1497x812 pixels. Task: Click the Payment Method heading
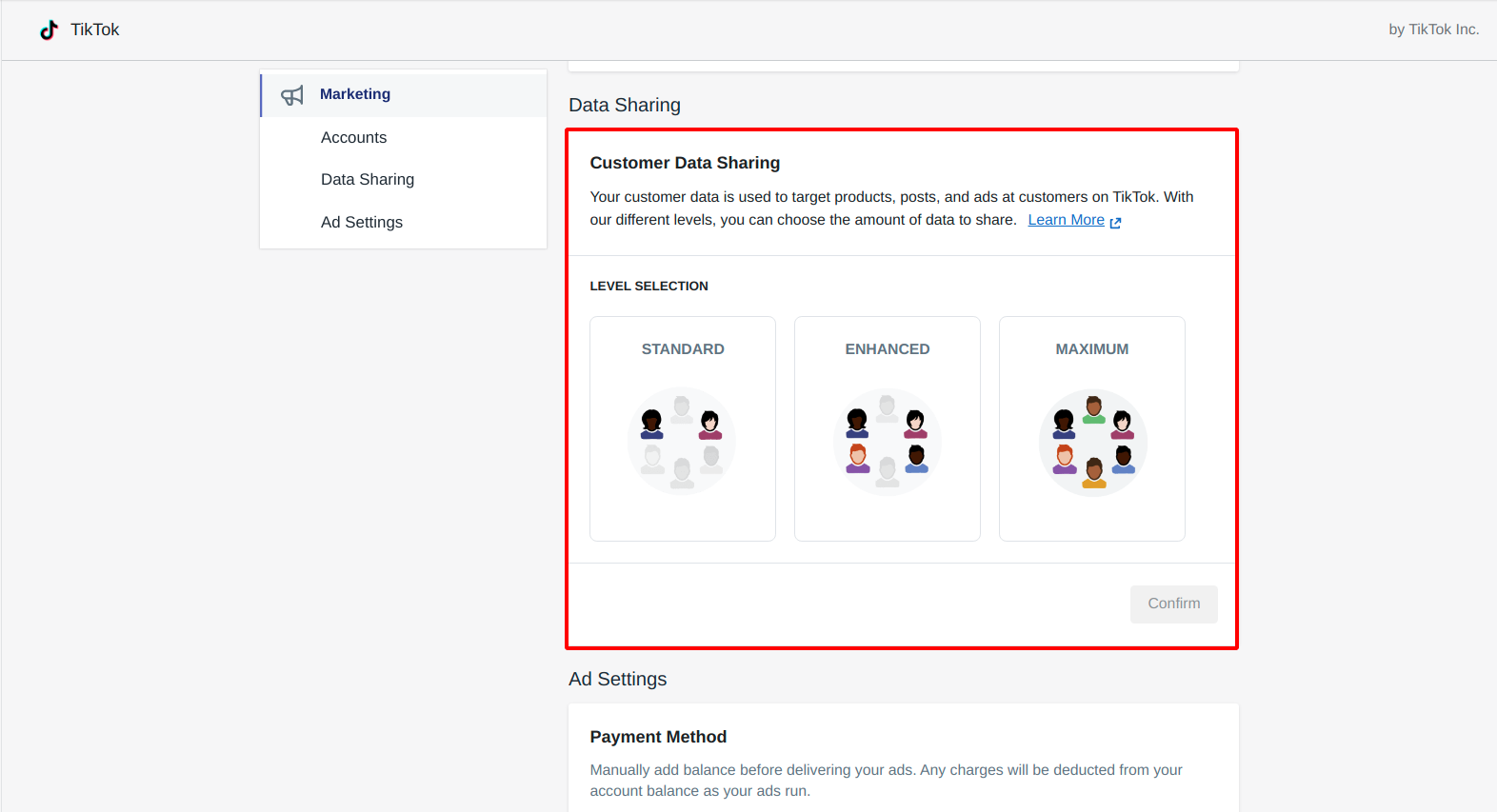(x=658, y=737)
